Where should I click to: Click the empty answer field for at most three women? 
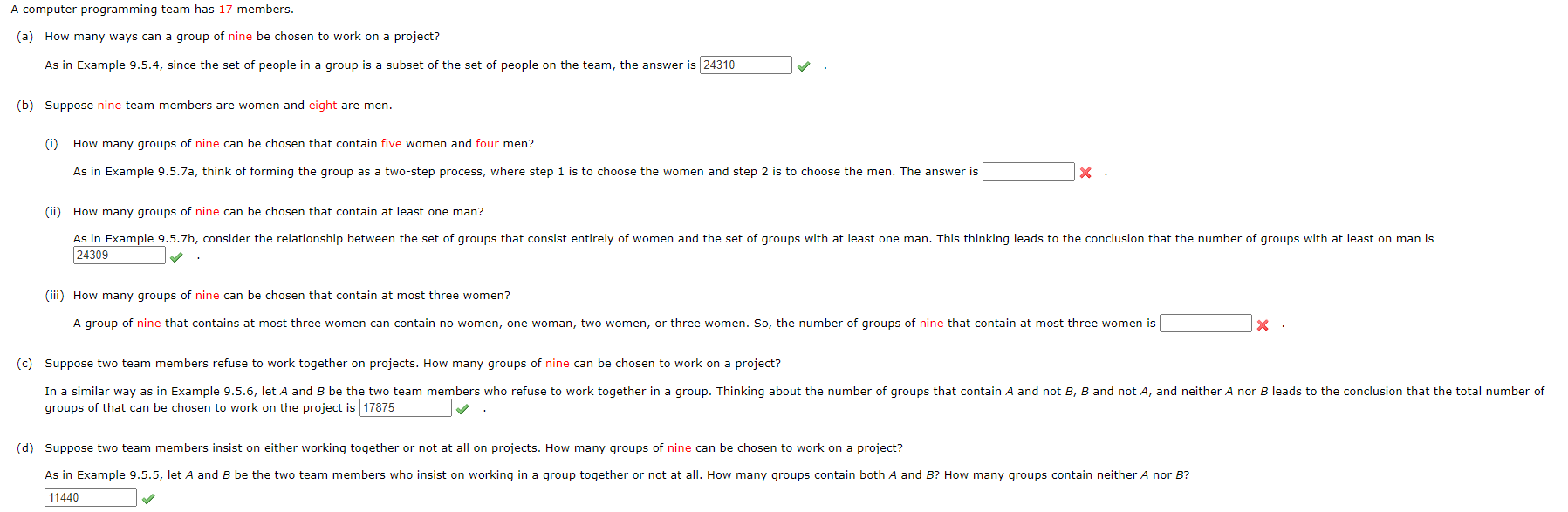(1206, 324)
